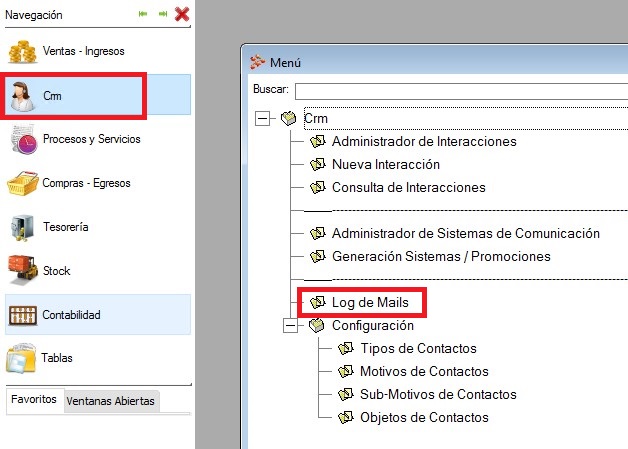
Task: Open the Tablas folder icon
Action: pyautogui.click(x=23, y=358)
